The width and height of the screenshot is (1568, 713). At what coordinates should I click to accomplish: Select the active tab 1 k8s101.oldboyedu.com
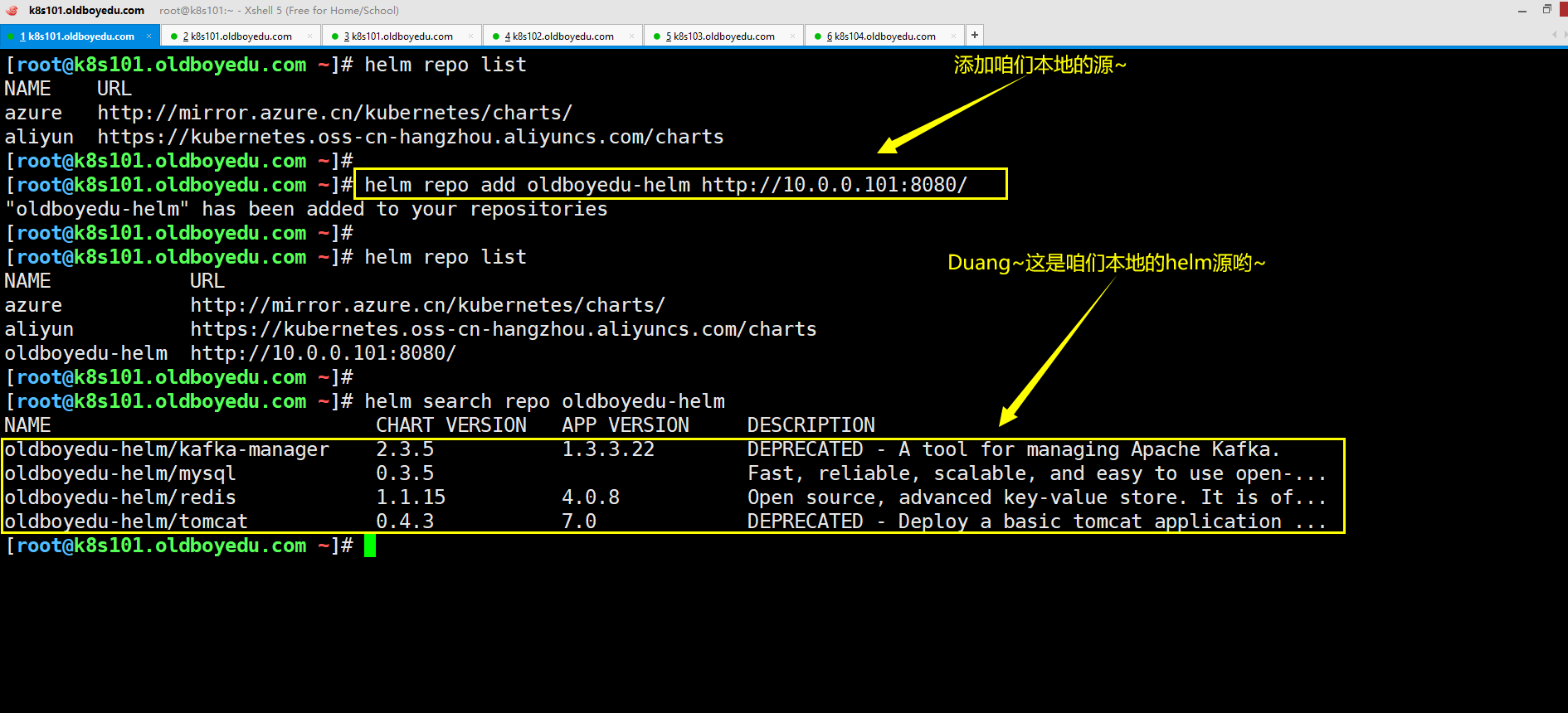[x=76, y=36]
